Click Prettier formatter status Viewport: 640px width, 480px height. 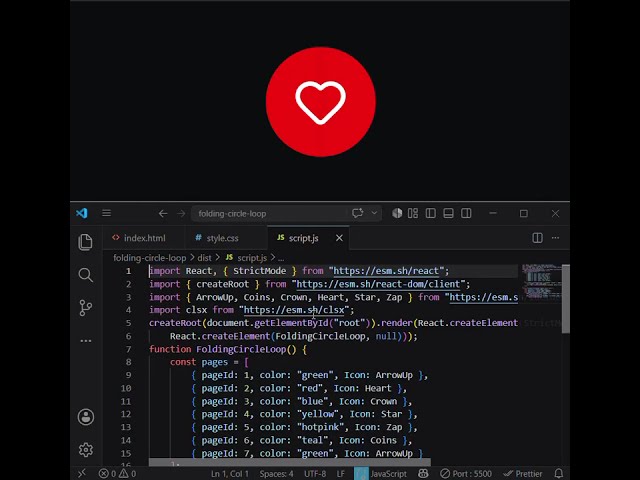(523, 474)
